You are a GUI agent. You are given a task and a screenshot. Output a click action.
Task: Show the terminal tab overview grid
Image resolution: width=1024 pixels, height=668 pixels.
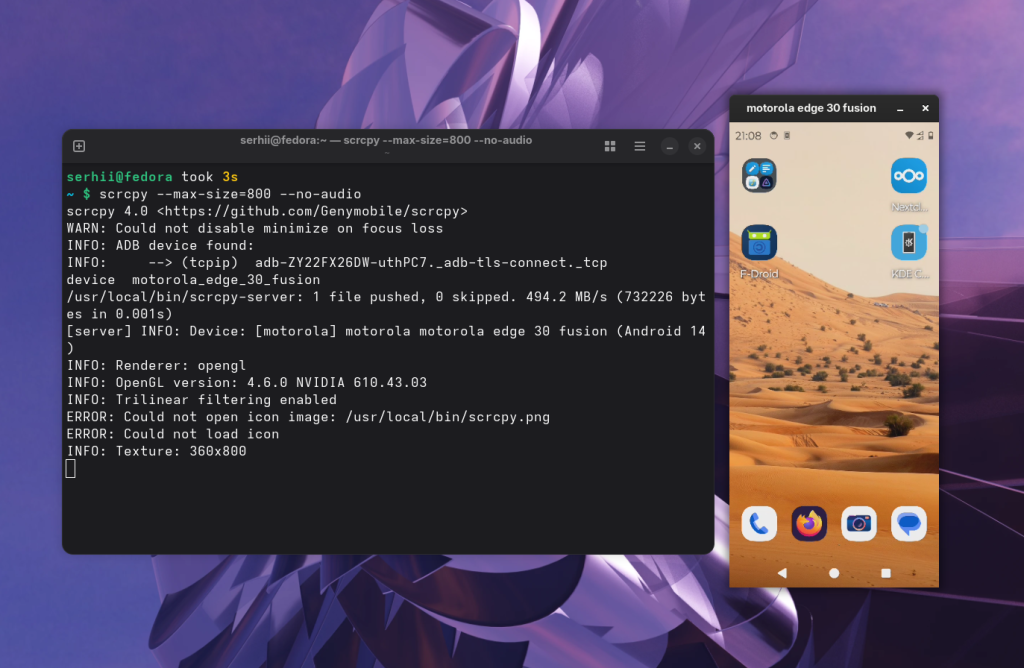pos(610,146)
